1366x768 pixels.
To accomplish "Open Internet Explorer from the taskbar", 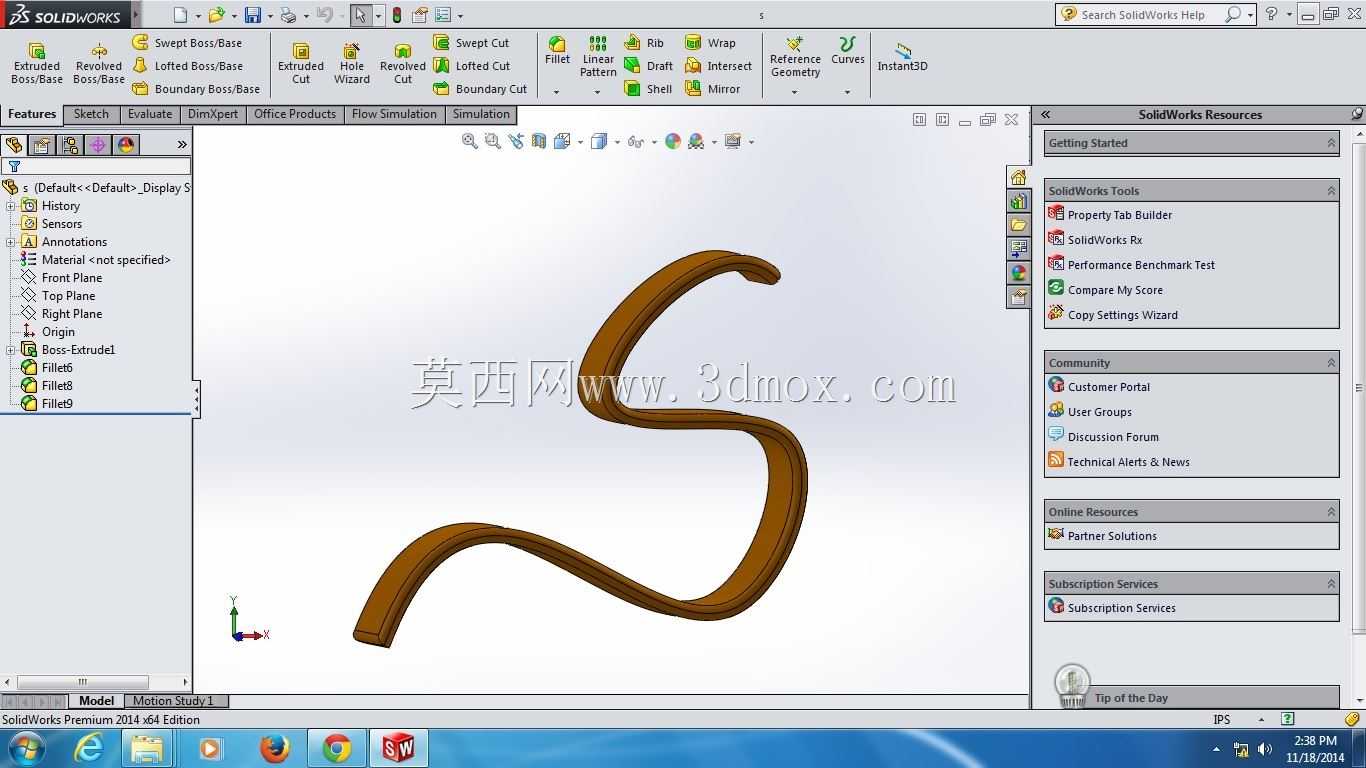I will pos(88,748).
